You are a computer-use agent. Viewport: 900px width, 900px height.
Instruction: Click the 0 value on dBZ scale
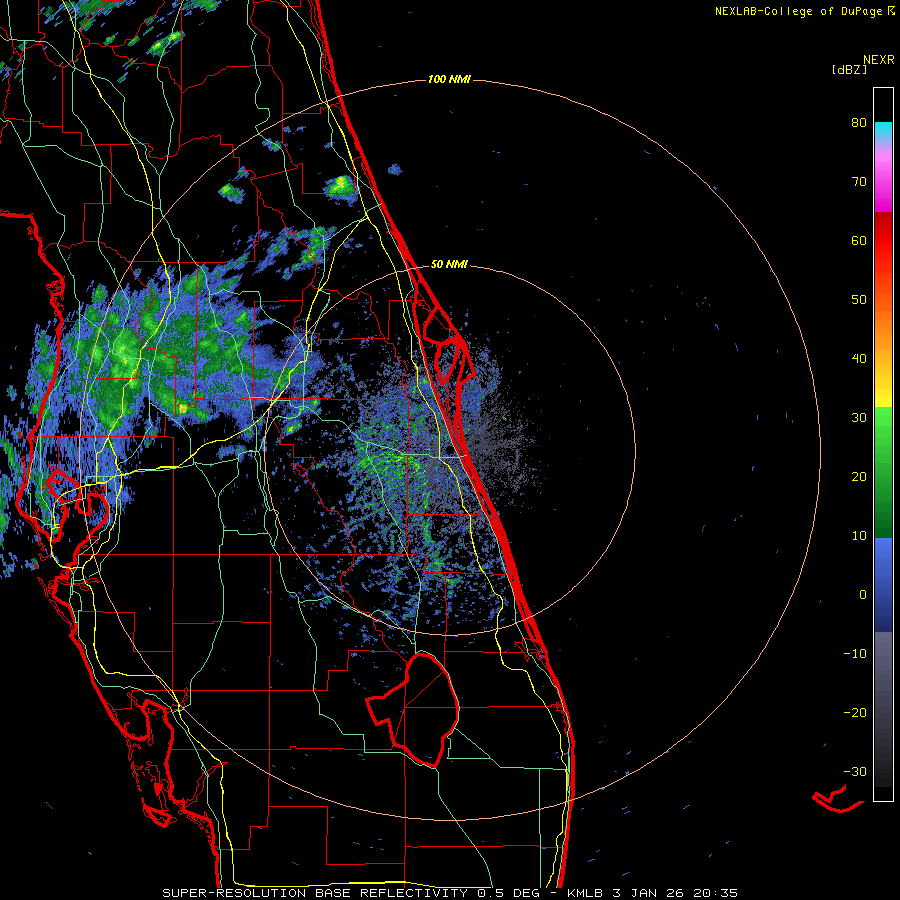click(x=863, y=595)
